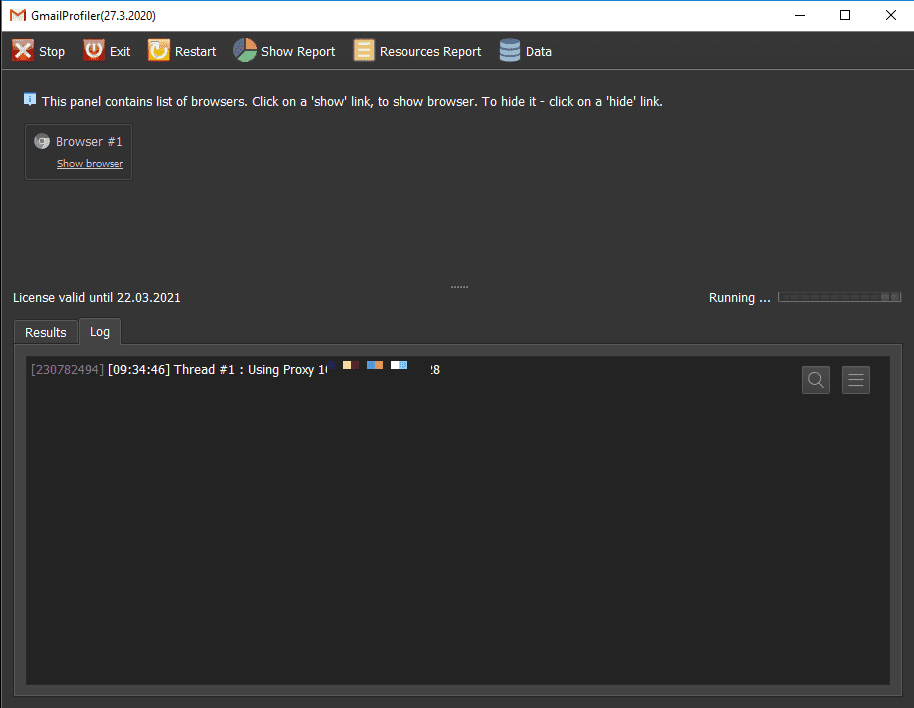Click the Data database icon

[510, 51]
